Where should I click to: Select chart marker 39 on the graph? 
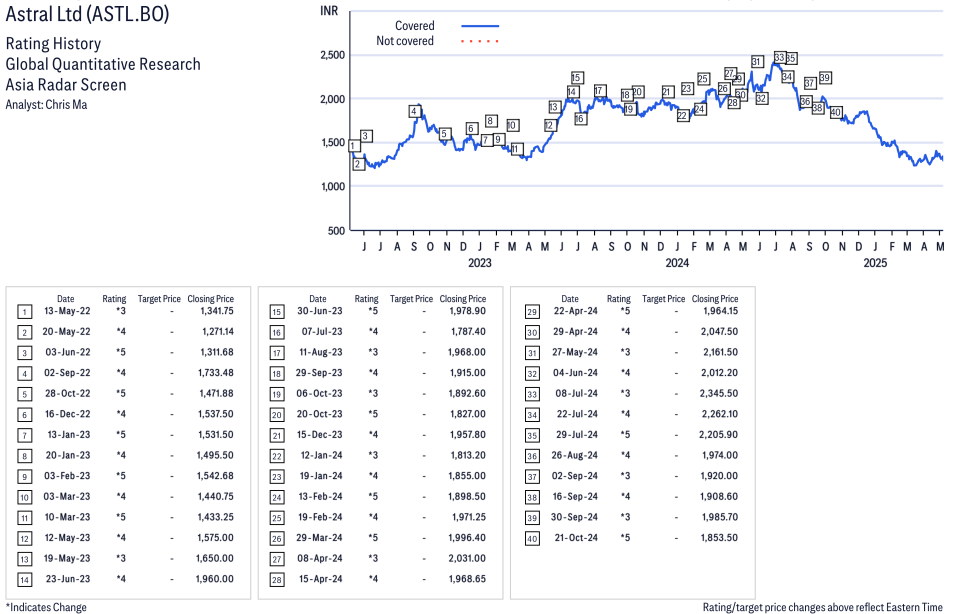(x=825, y=77)
